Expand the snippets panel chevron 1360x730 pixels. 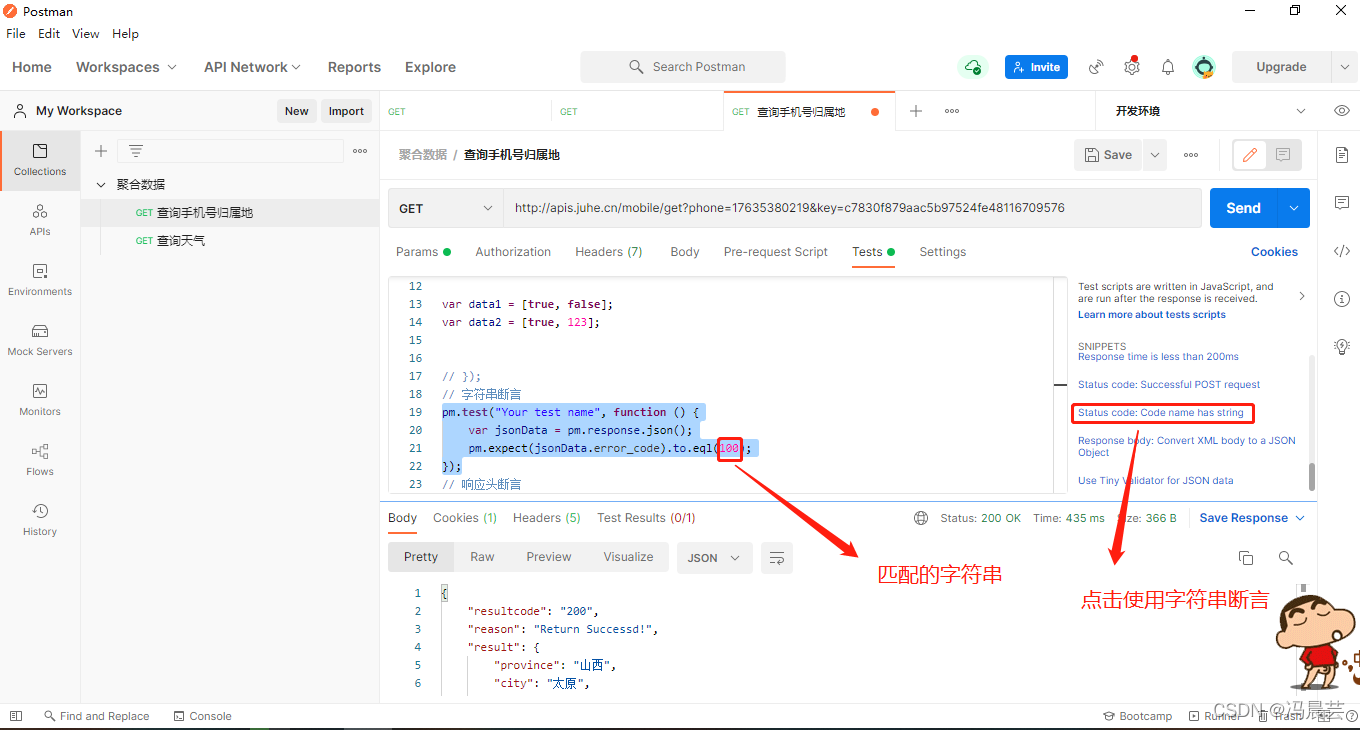point(1301,296)
